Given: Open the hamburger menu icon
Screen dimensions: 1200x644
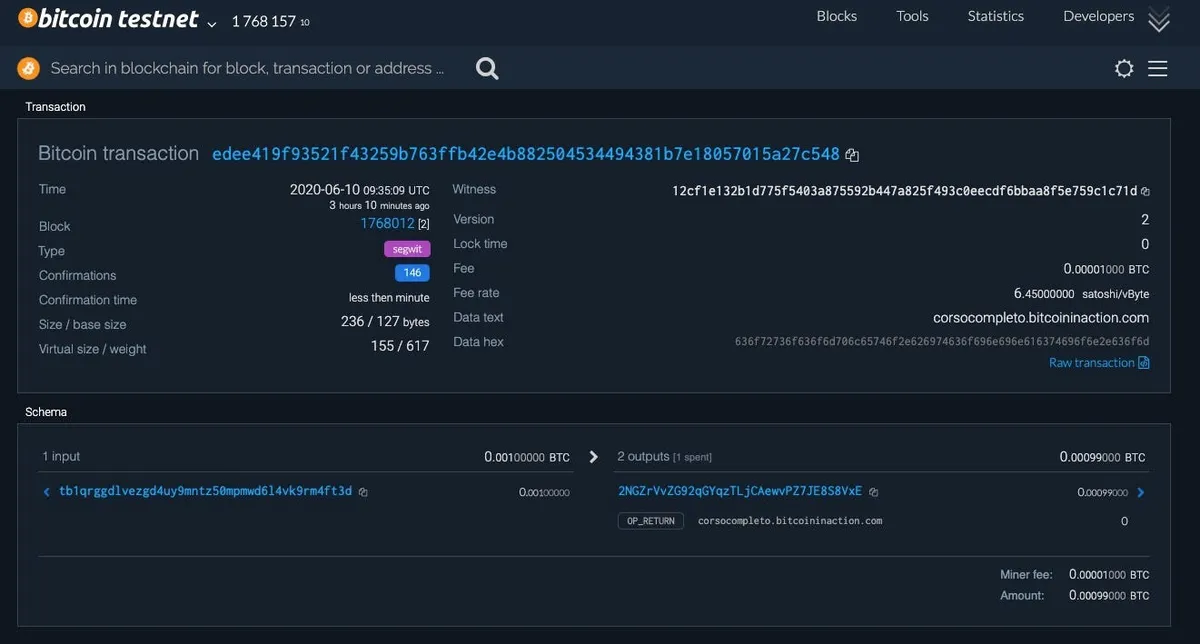Looking at the screenshot, I should pos(1158,68).
